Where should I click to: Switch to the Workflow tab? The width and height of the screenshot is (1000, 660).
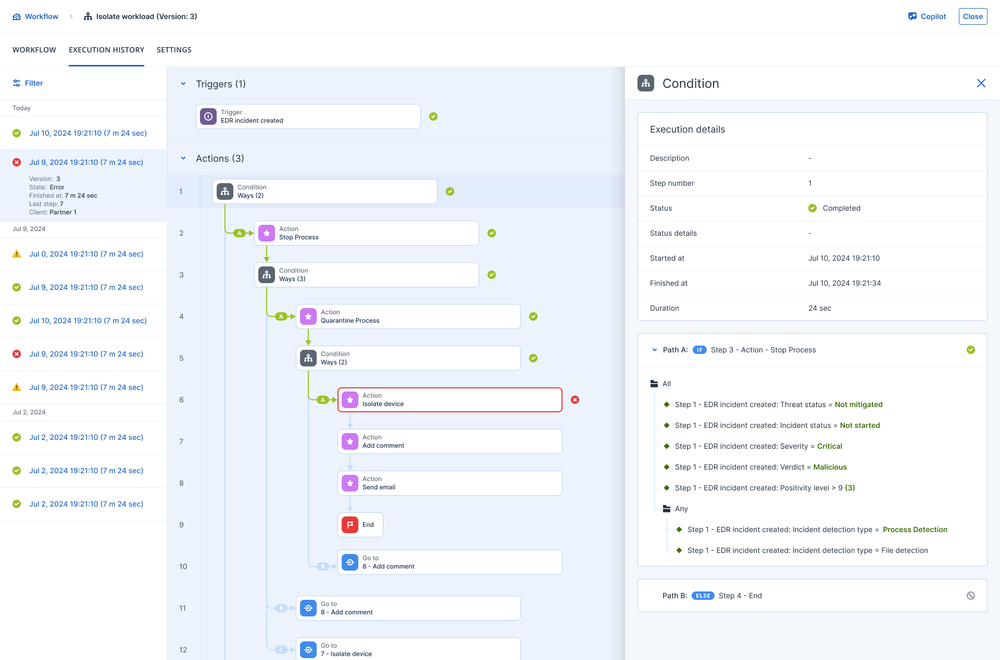pyautogui.click(x=34, y=50)
